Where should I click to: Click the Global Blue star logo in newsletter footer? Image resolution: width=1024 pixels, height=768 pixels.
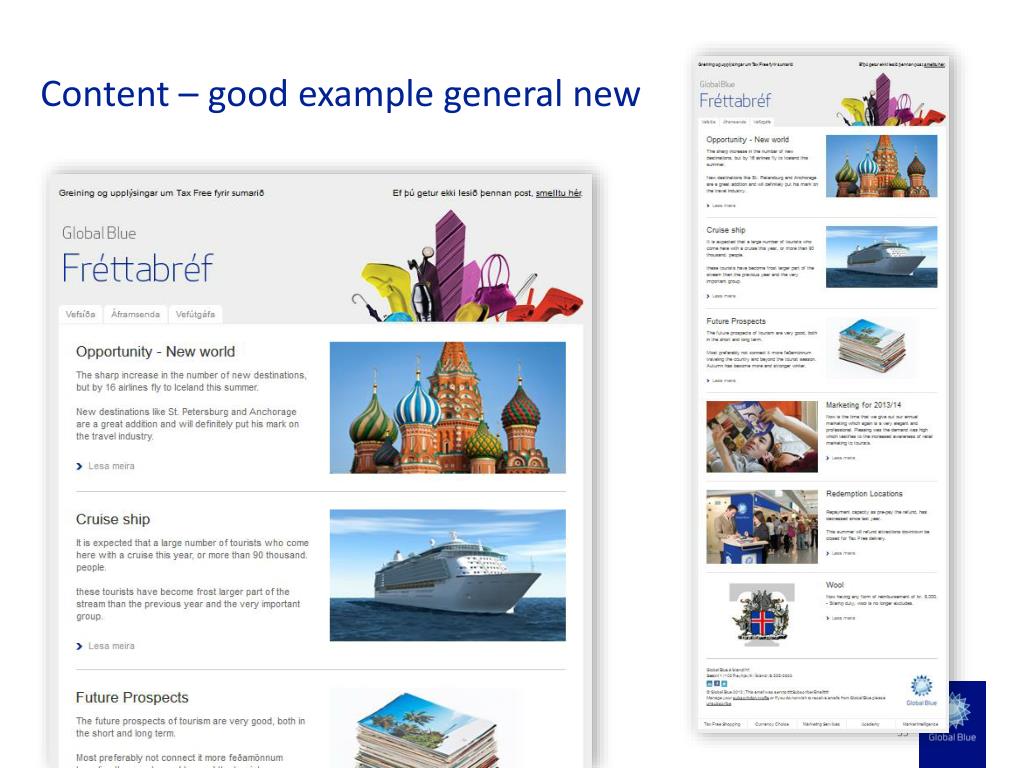pos(921,690)
